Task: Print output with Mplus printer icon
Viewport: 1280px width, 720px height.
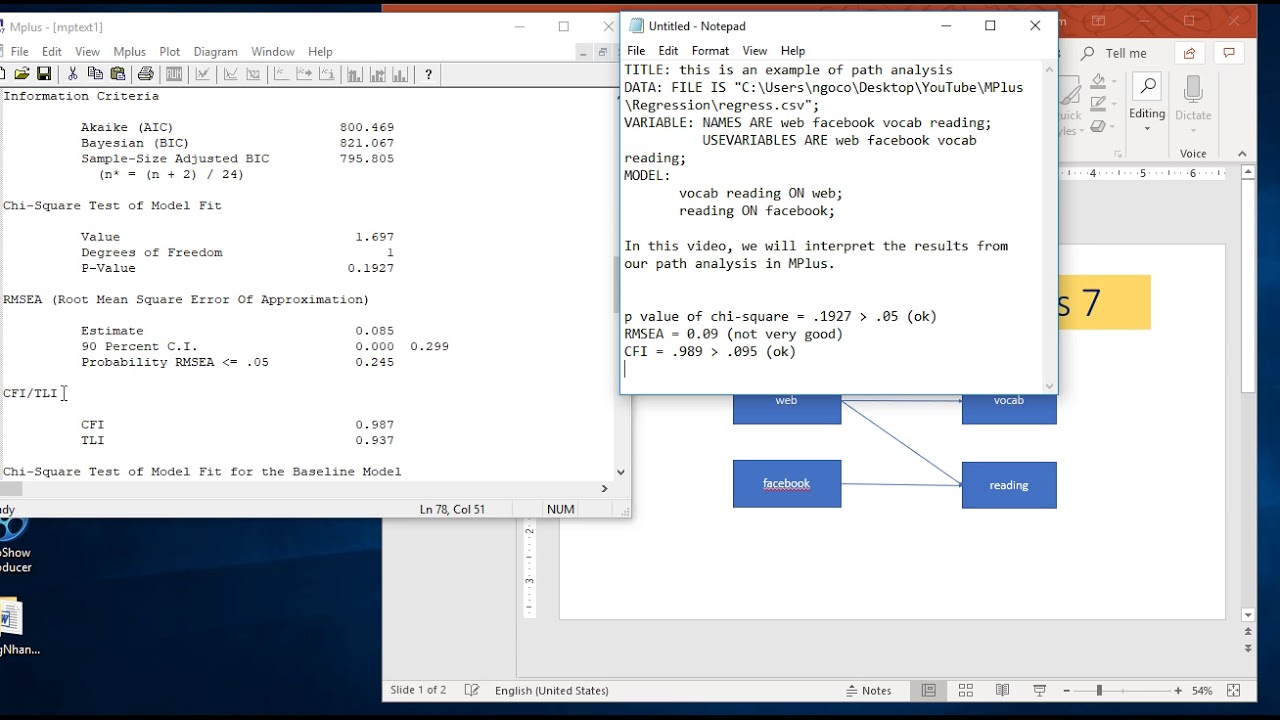Action: click(146, 74)
